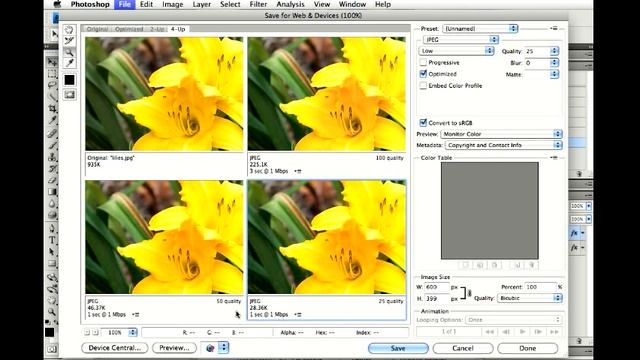Select the Hand tool in the Save for Web dialog
The width and height of the screenshot is (640, 360).
(x=69, y=30)
